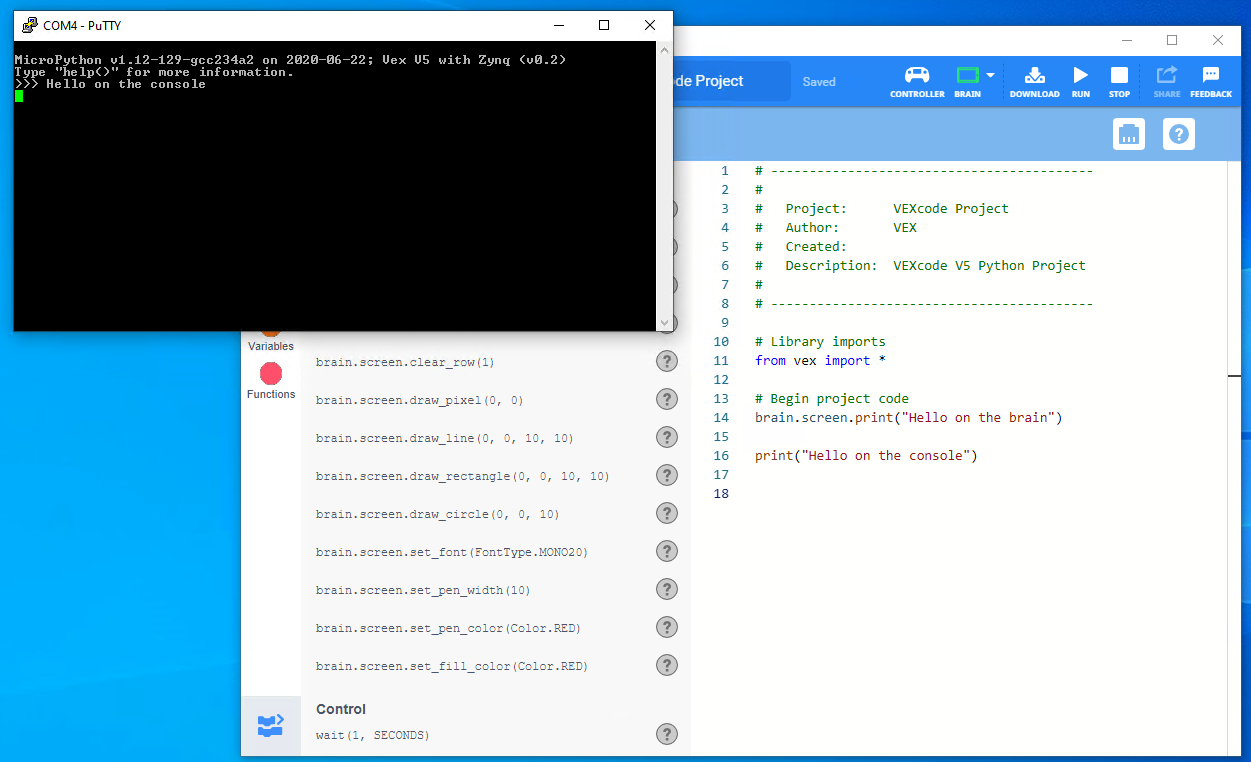
Task: Click inside the PuTTY terminal at cursor
Action: (19, 96)
